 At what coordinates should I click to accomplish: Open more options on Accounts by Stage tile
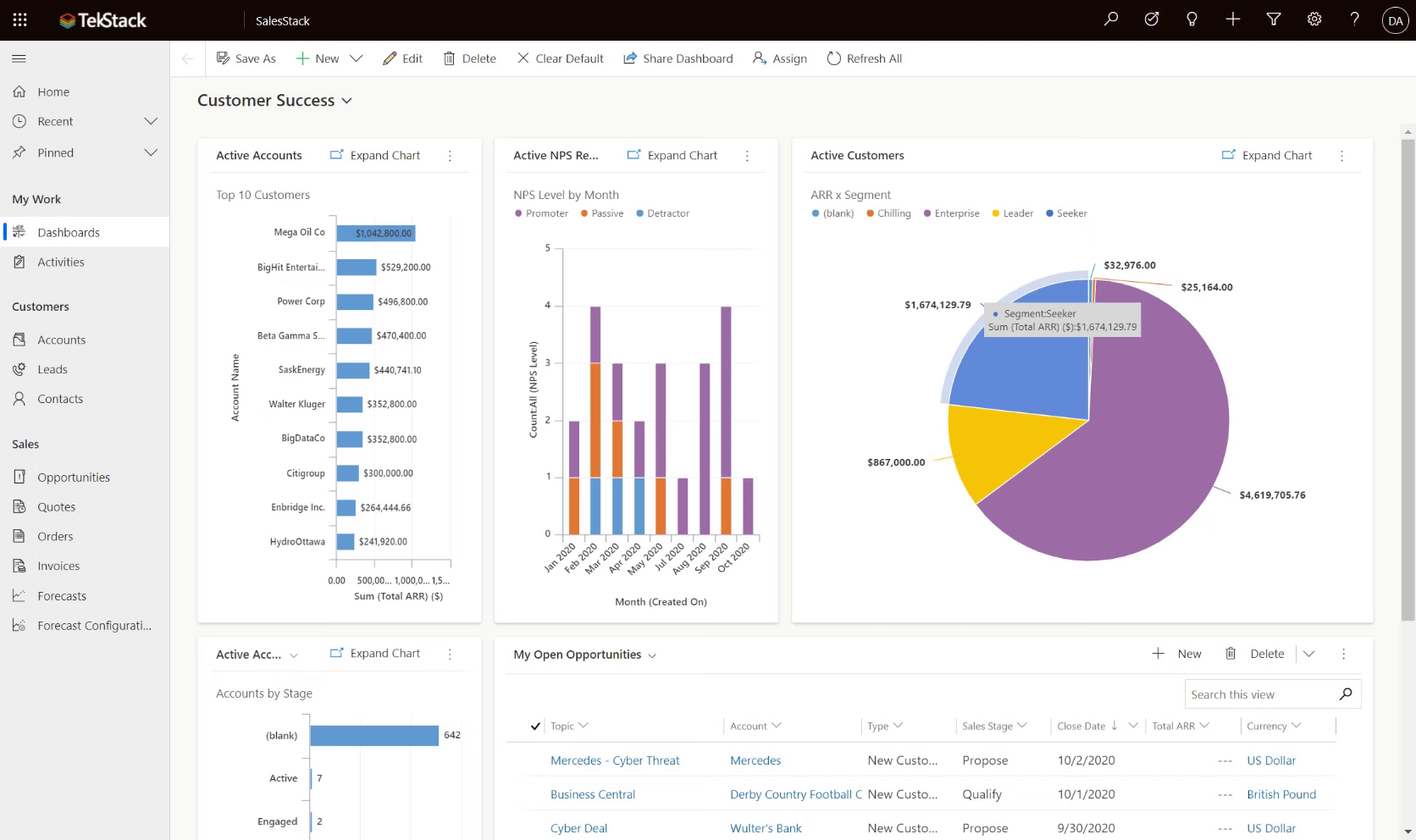coord(450,654)
